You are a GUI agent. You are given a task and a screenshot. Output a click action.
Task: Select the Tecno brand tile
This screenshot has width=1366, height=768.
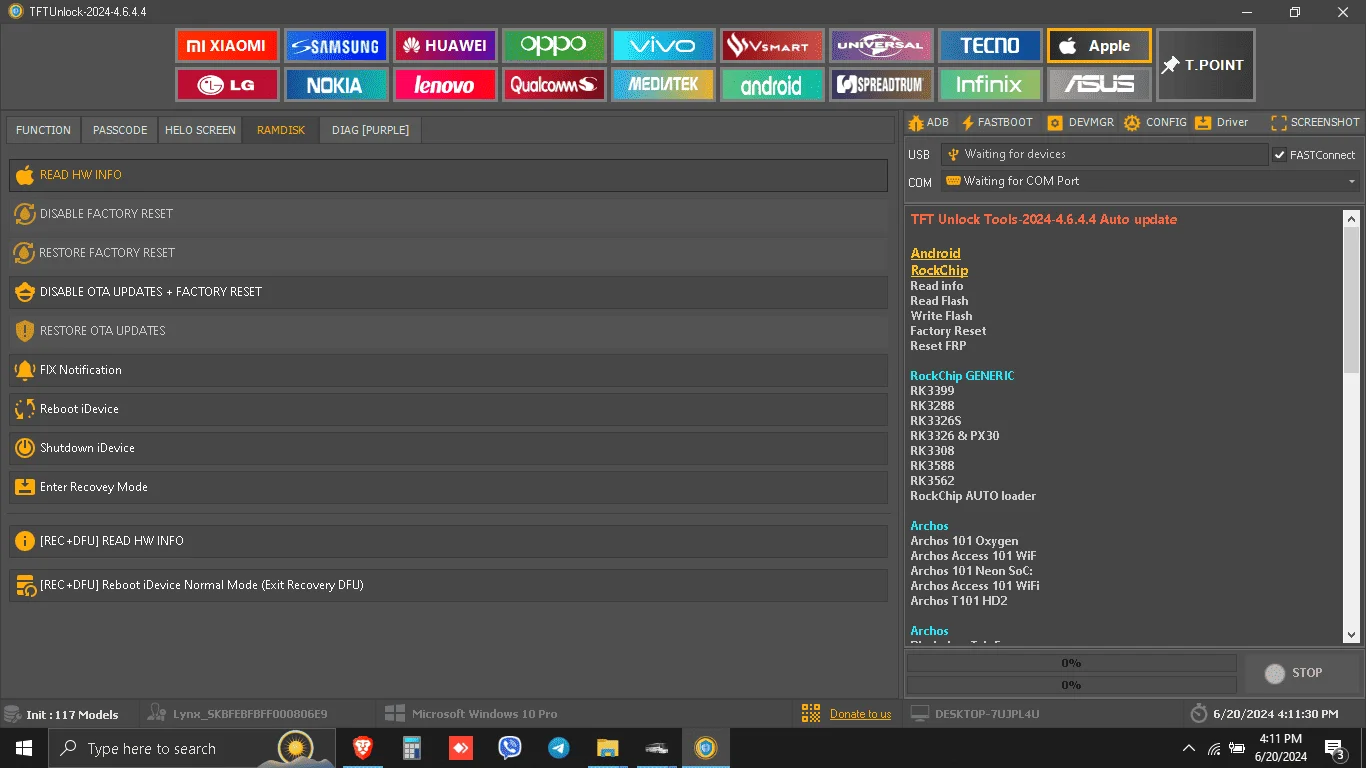(x=990, y=46)
